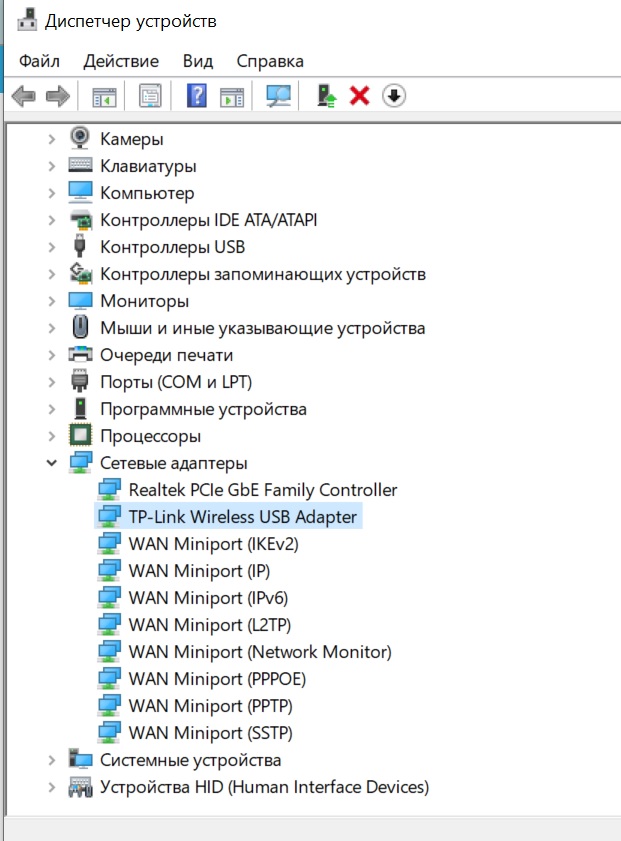Click the storage controllers category icon
The image size is (621, 841).
coord(80,273)
